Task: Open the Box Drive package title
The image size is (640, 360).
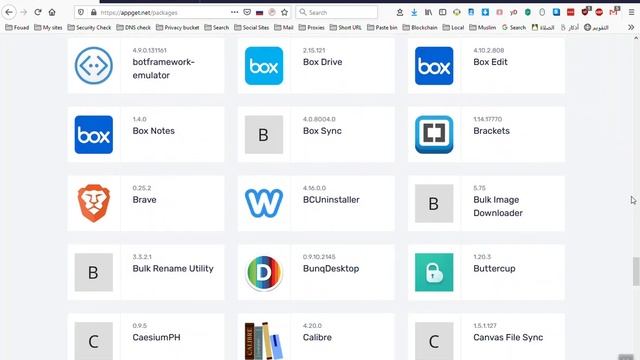Action: tap(322, 62)
